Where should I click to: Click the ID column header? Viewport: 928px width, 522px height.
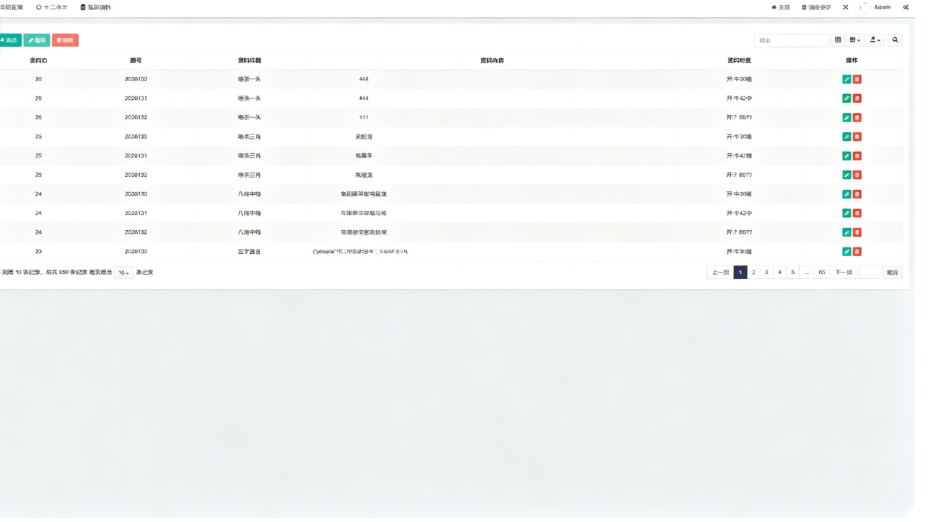click(x=38, y=60)
